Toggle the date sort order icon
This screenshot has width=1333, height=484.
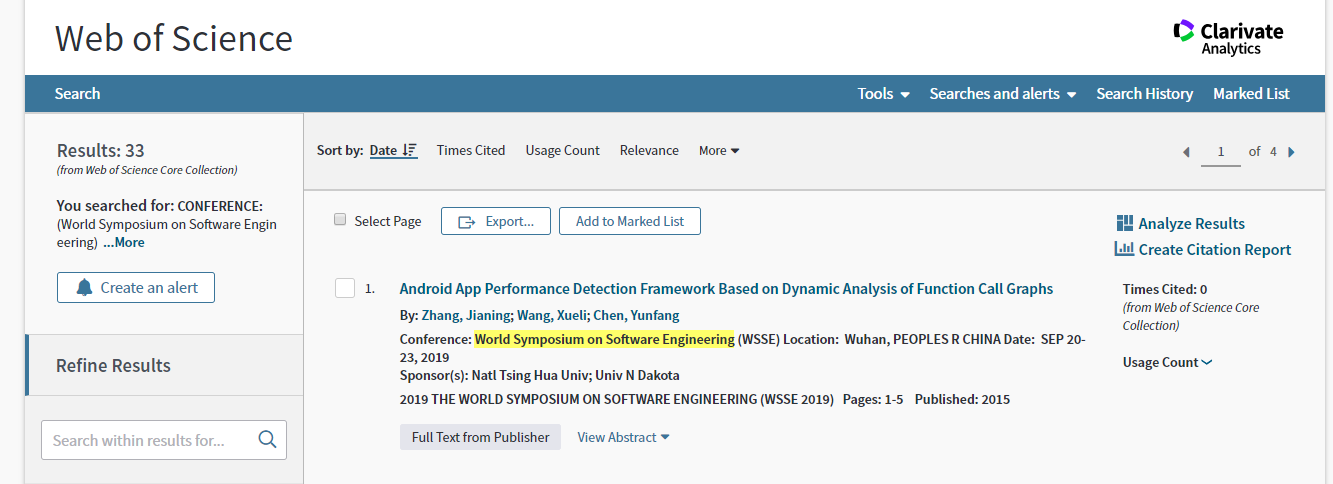click(409, 150)
